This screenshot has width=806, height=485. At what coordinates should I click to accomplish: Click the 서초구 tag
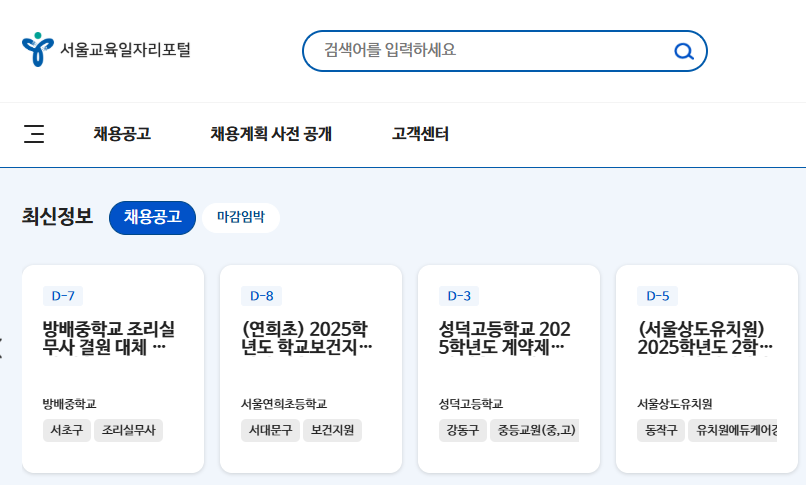click(67, 431)
